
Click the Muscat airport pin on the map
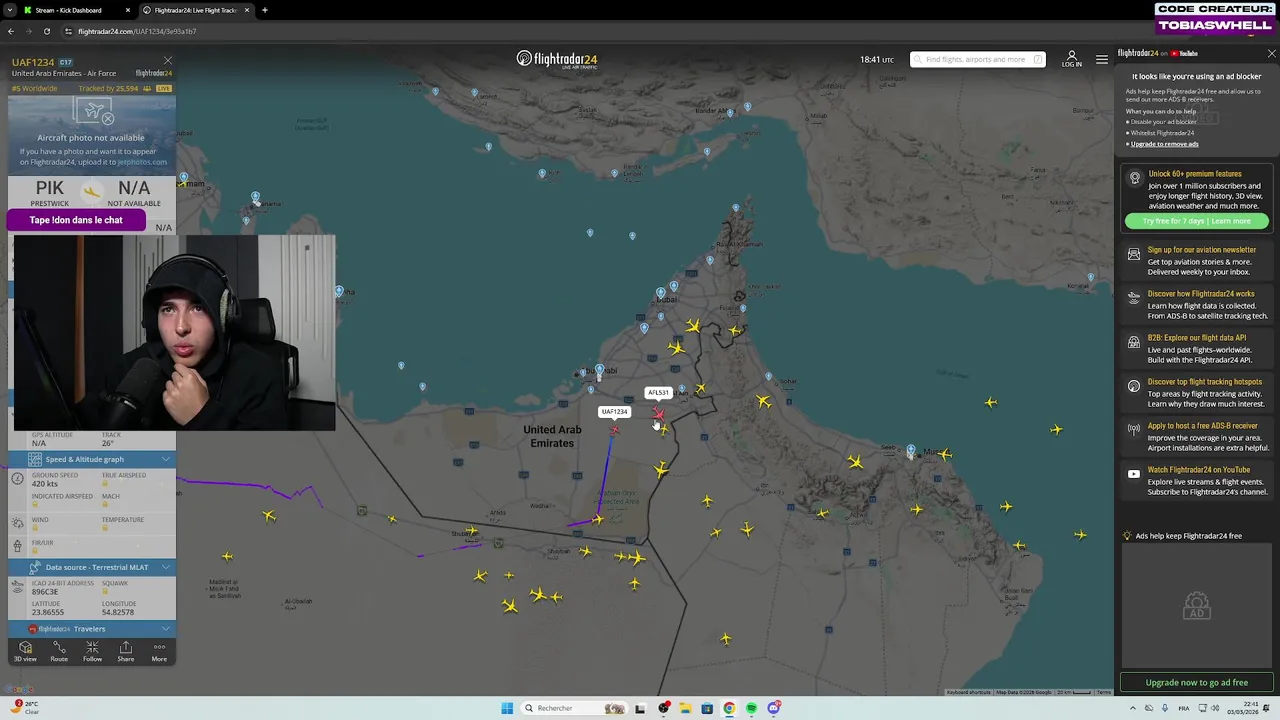911,452
